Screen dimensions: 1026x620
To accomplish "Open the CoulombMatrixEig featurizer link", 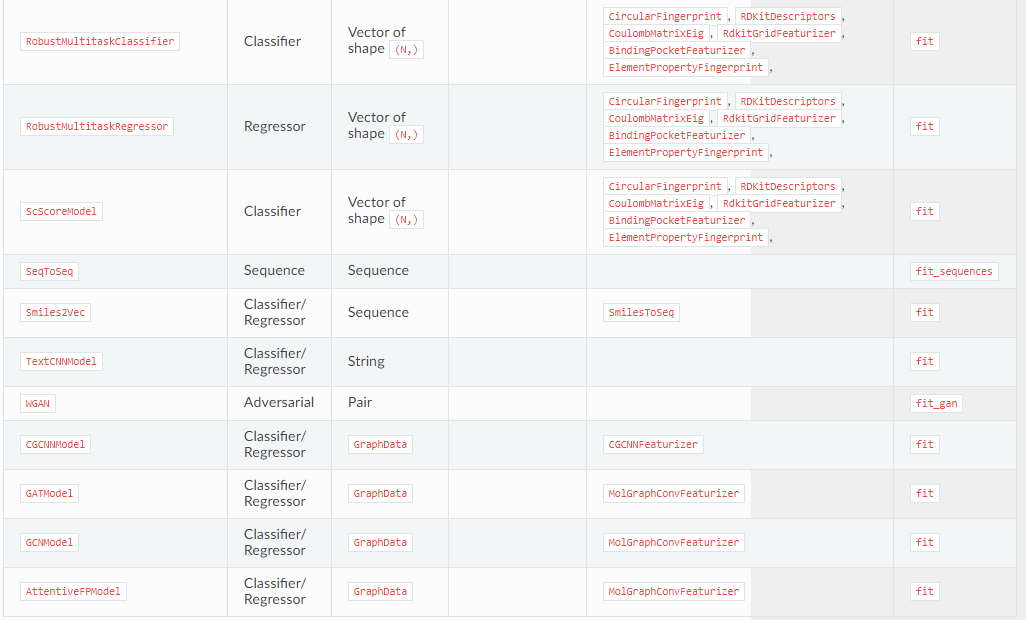I will (x=658, y=33).
